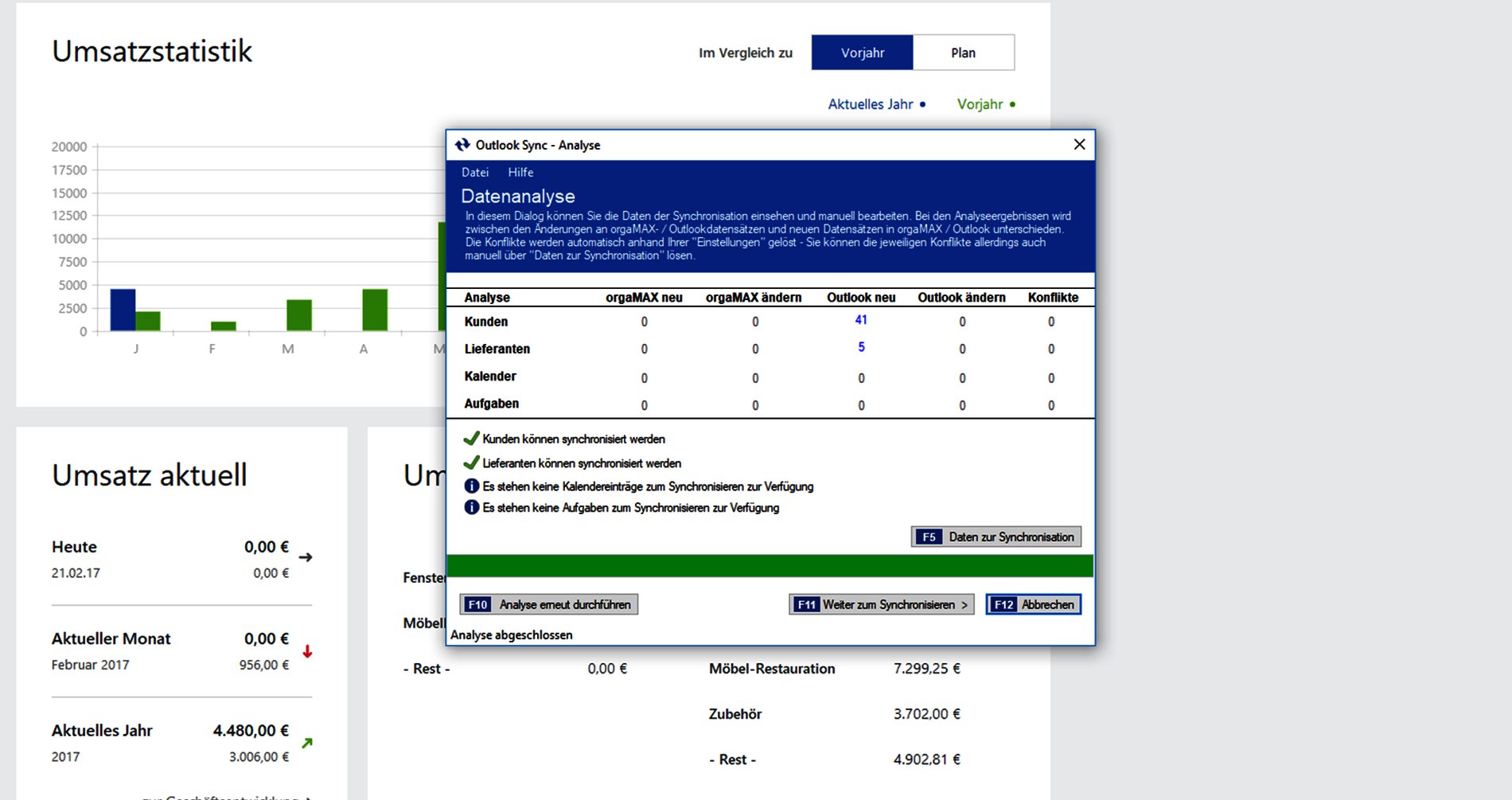Click red down arrow for Aktueller Monat
The width and height of the screenshot is (1512, 800).
[307, 651]
